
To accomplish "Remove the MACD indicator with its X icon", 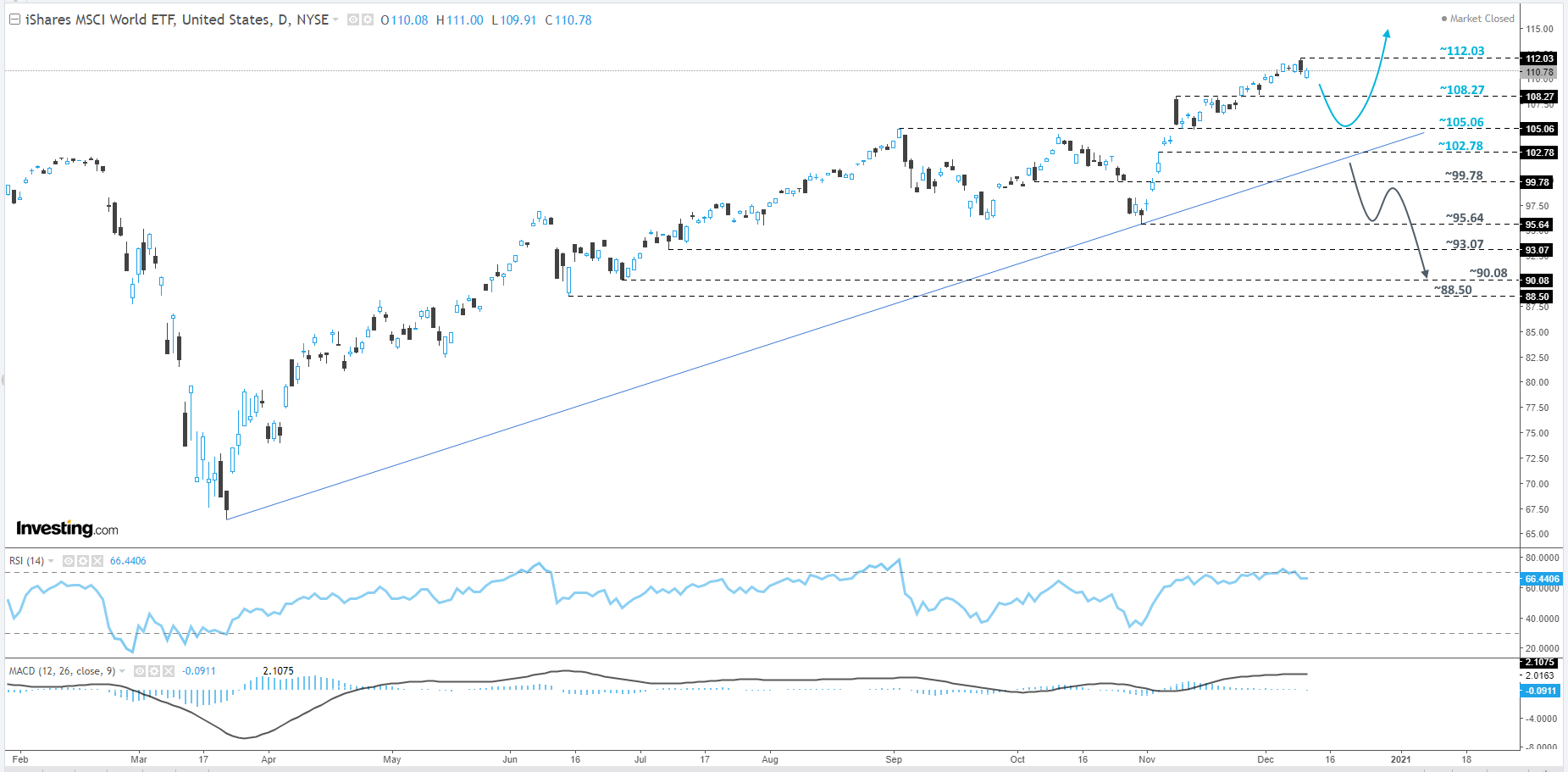I will coord(168,671).
